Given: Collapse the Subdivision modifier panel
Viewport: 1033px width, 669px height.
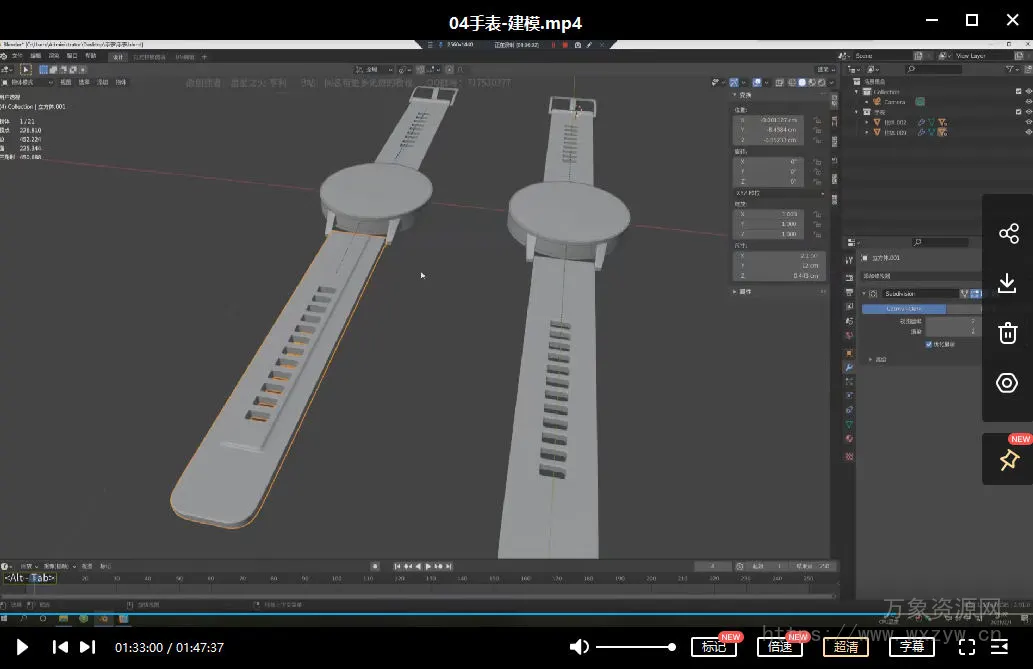Looking at the screenshot, I should pos(864,294).
